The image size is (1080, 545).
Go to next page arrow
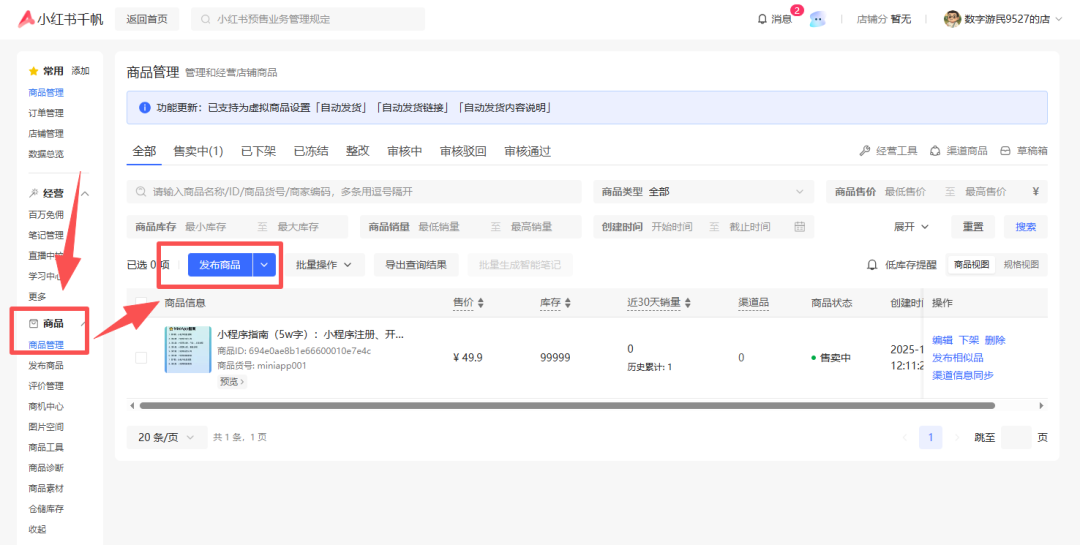click(957, 438)
